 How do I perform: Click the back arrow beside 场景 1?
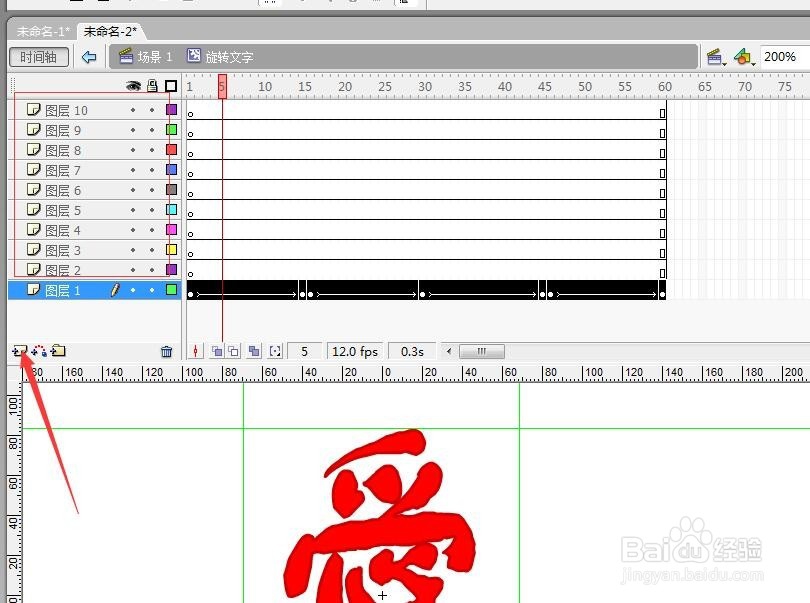90,56
